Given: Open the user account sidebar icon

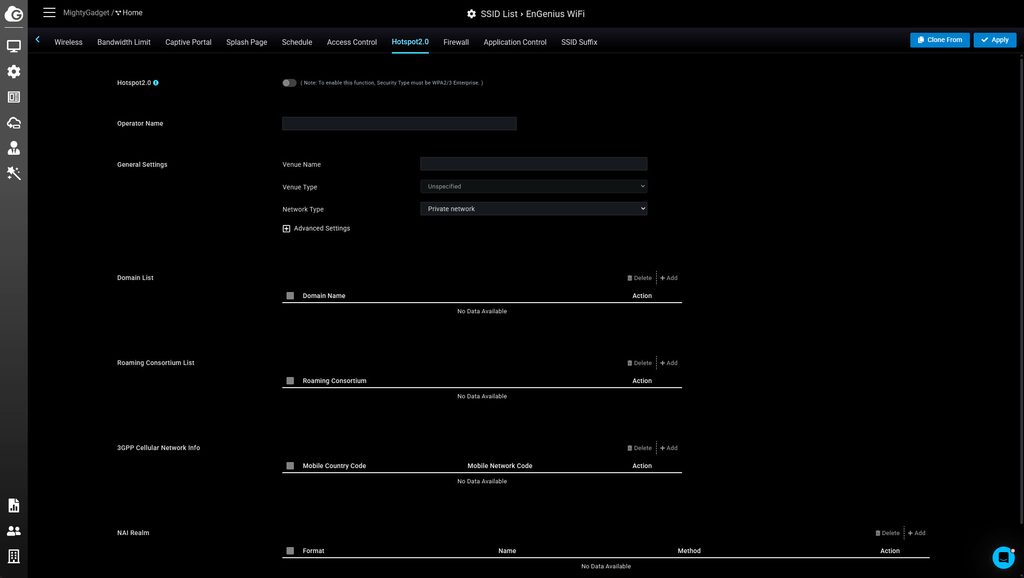Looking at the screenshot, I should (x=14, y=148).
